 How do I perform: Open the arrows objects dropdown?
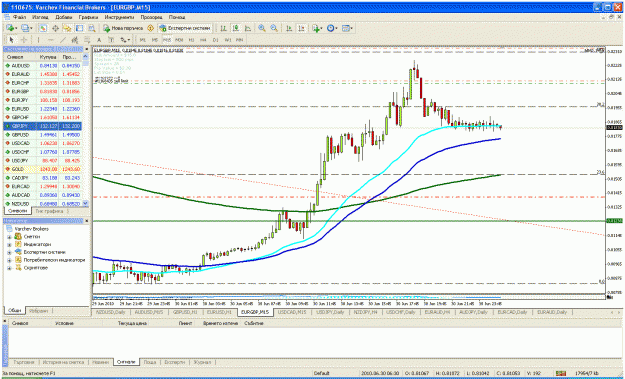click(x=125, y=40)
